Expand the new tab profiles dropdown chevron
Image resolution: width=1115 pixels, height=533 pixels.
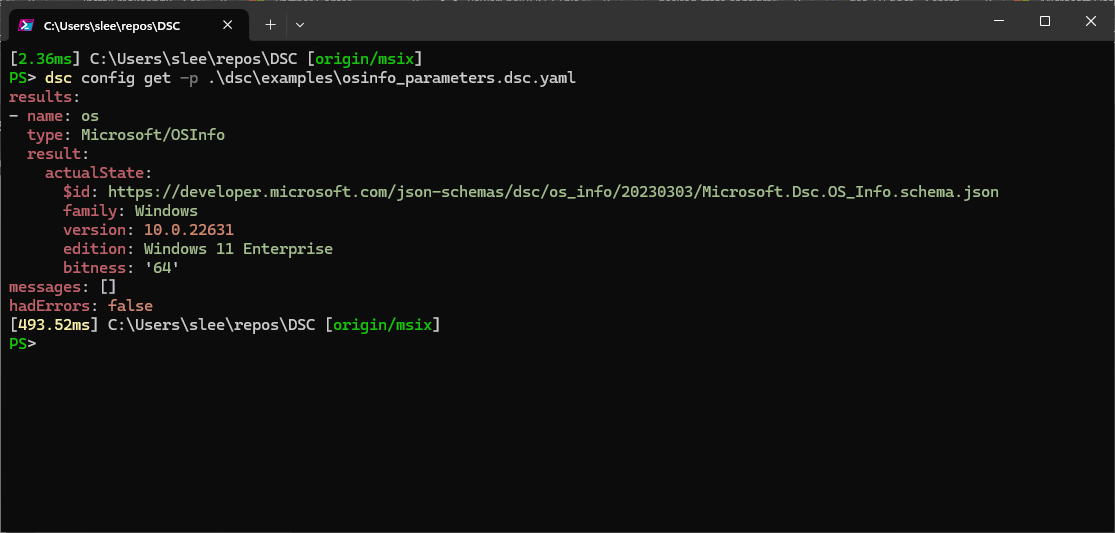tap(300, 24)
